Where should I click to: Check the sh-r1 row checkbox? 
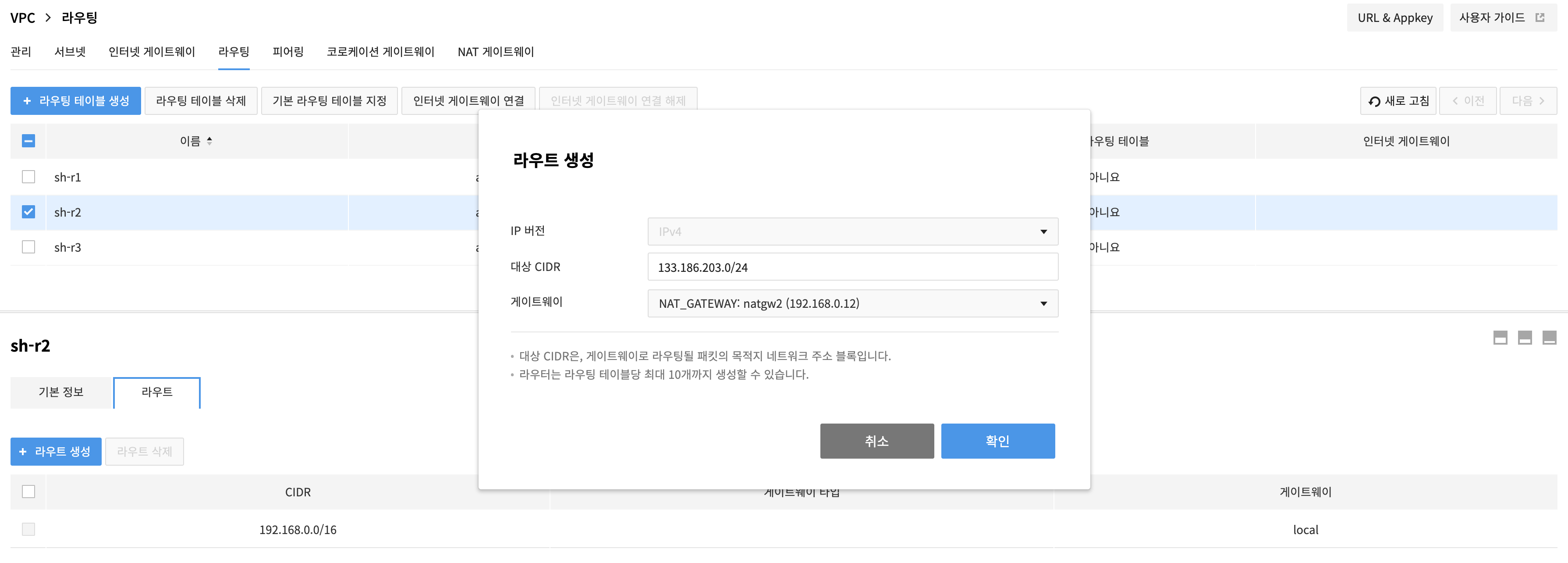(x=28, y=177)
